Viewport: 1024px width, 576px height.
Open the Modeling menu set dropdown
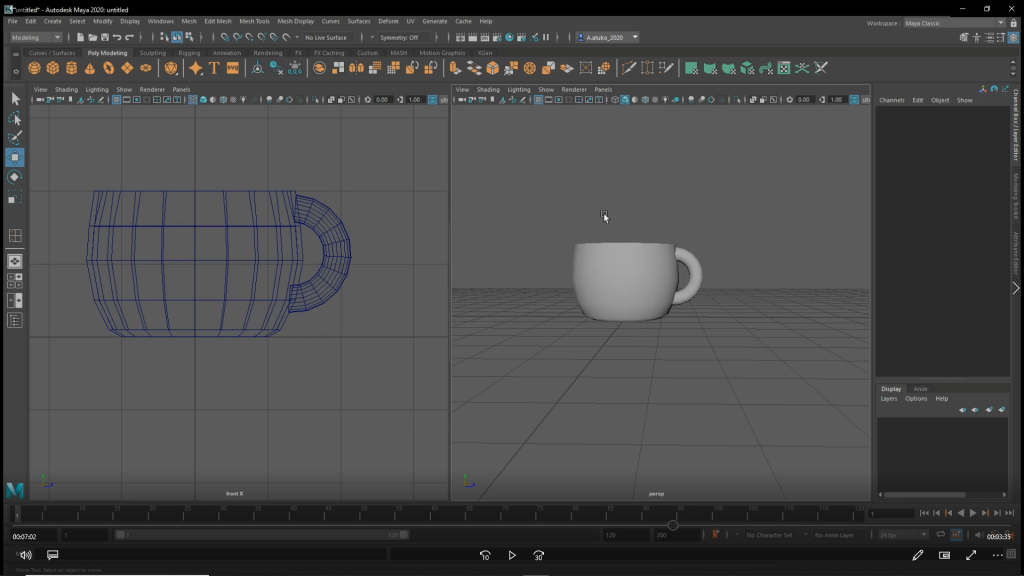pos(36,37)
